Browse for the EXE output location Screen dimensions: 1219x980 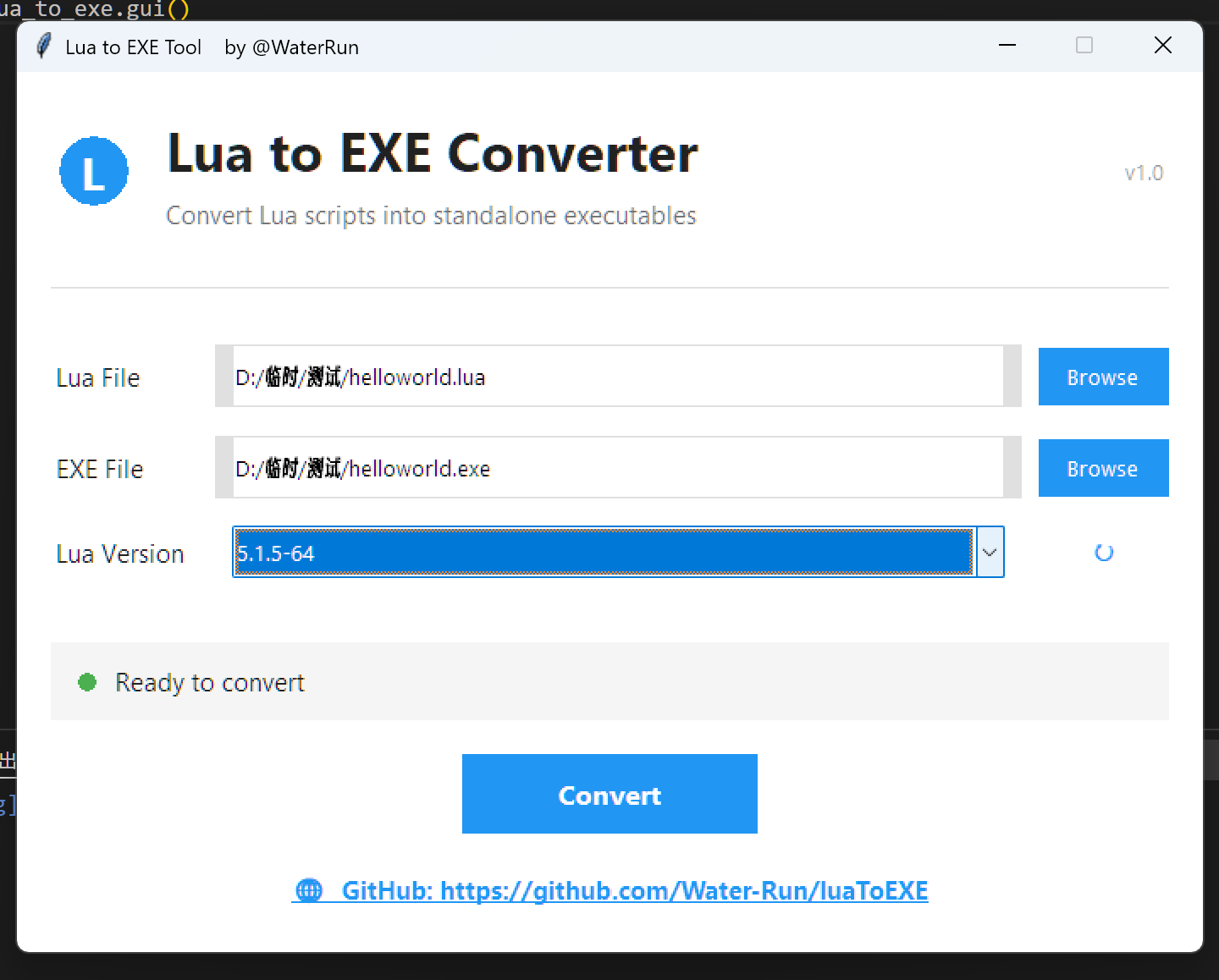1103,468
